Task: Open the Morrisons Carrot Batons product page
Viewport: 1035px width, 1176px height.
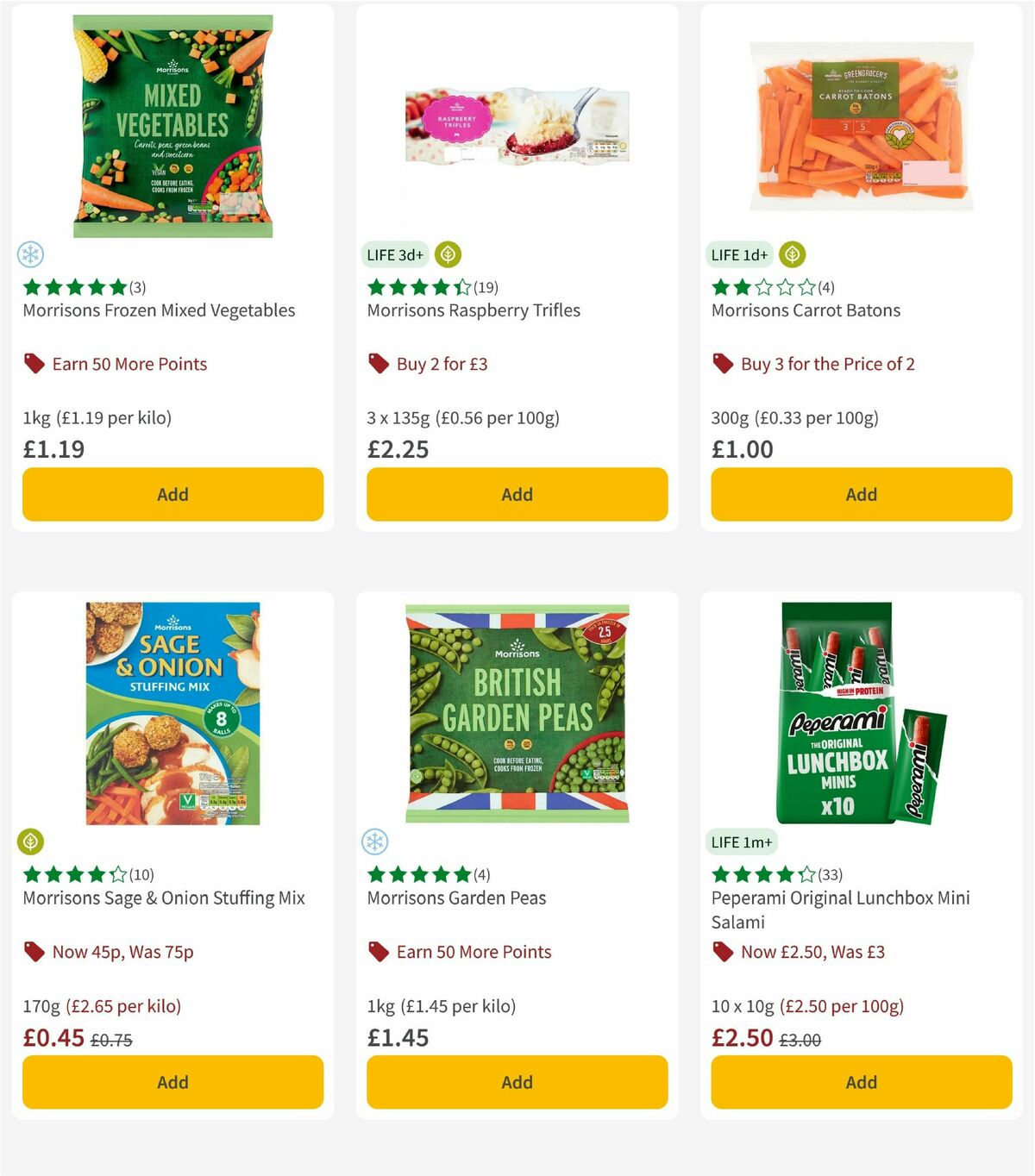Action: coord(806,310)
